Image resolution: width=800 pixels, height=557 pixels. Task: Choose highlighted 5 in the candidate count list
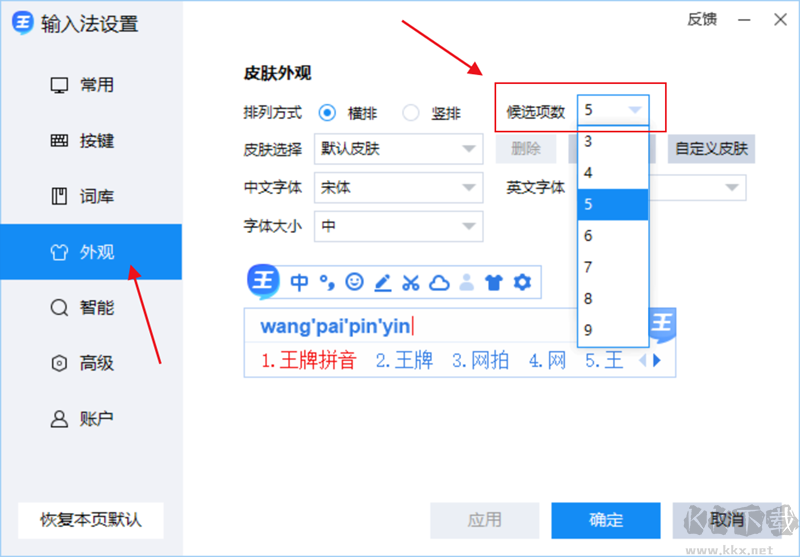(x=613, y=205)
